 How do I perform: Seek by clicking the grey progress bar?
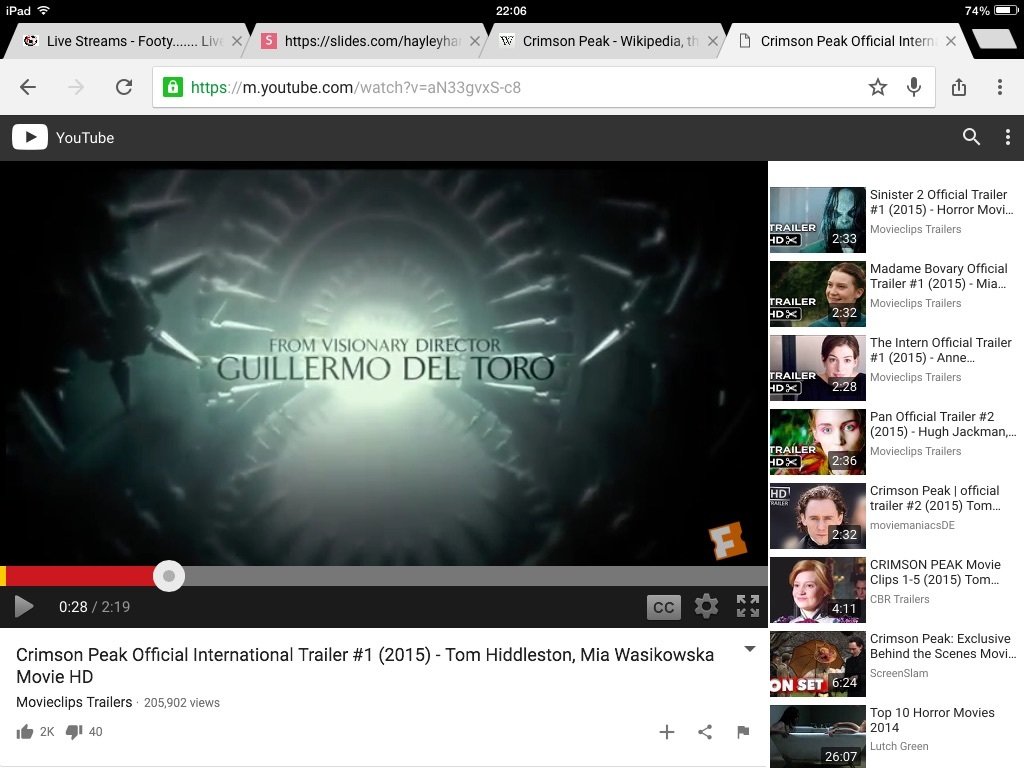pyautogui.click(x=476, y=576)
